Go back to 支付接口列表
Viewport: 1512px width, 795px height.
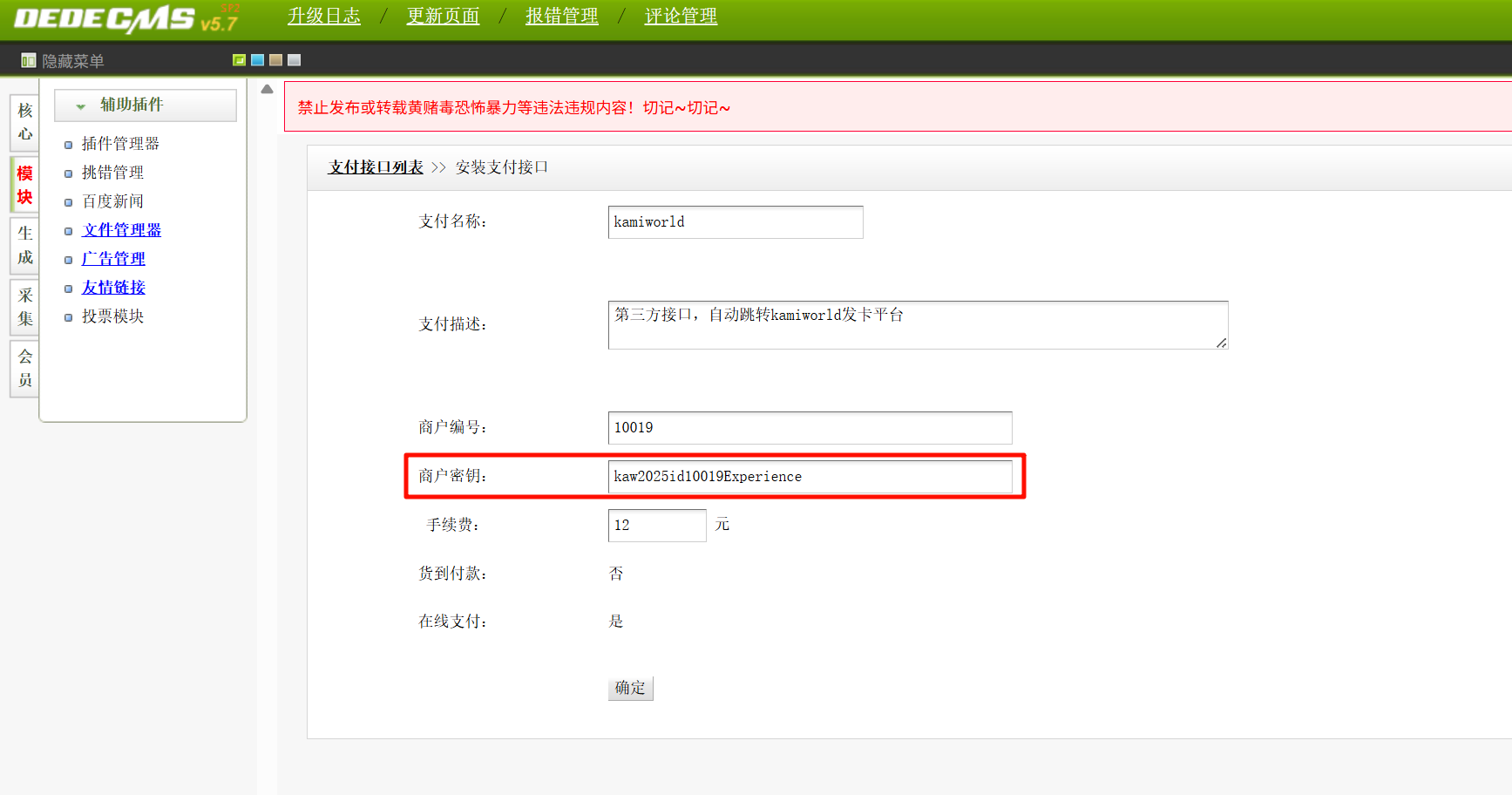[x=376, y=167]
